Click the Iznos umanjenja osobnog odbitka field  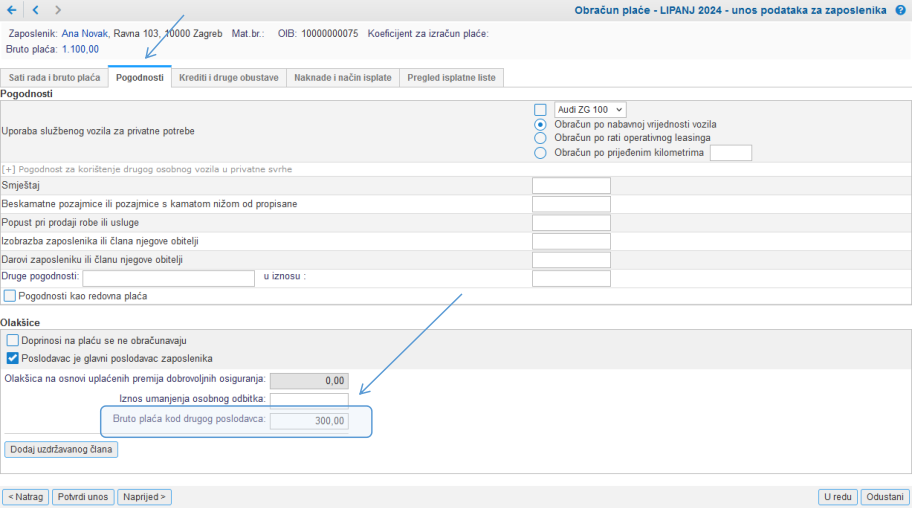(309, 400)
